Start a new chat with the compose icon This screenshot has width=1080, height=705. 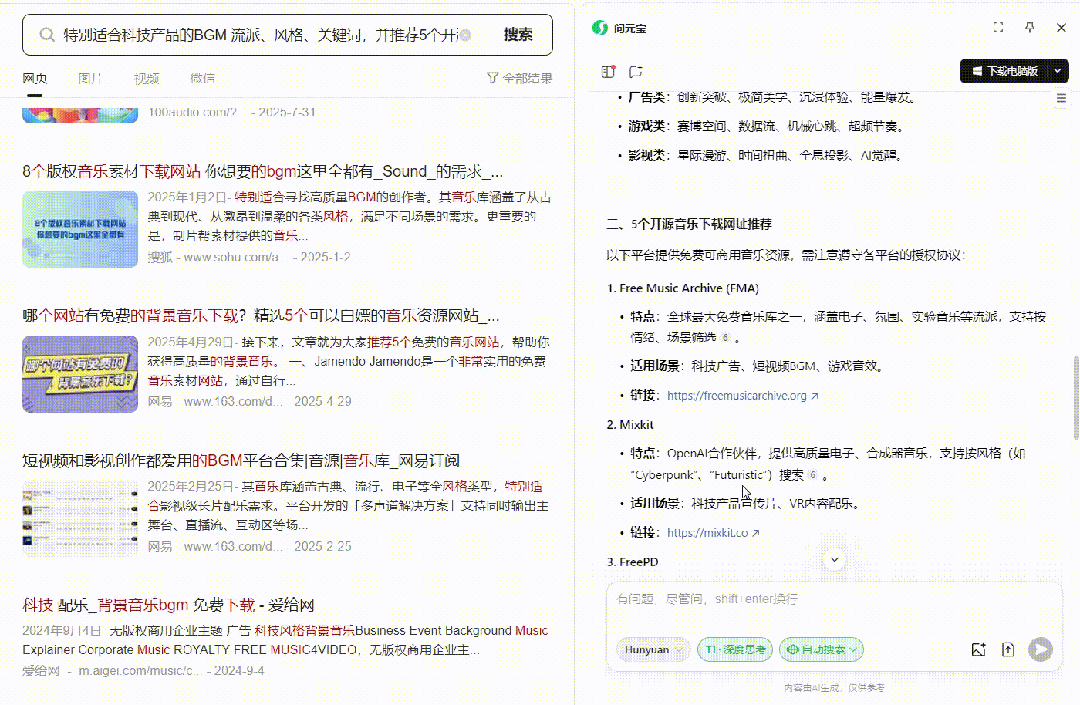[x=635, y=72]
